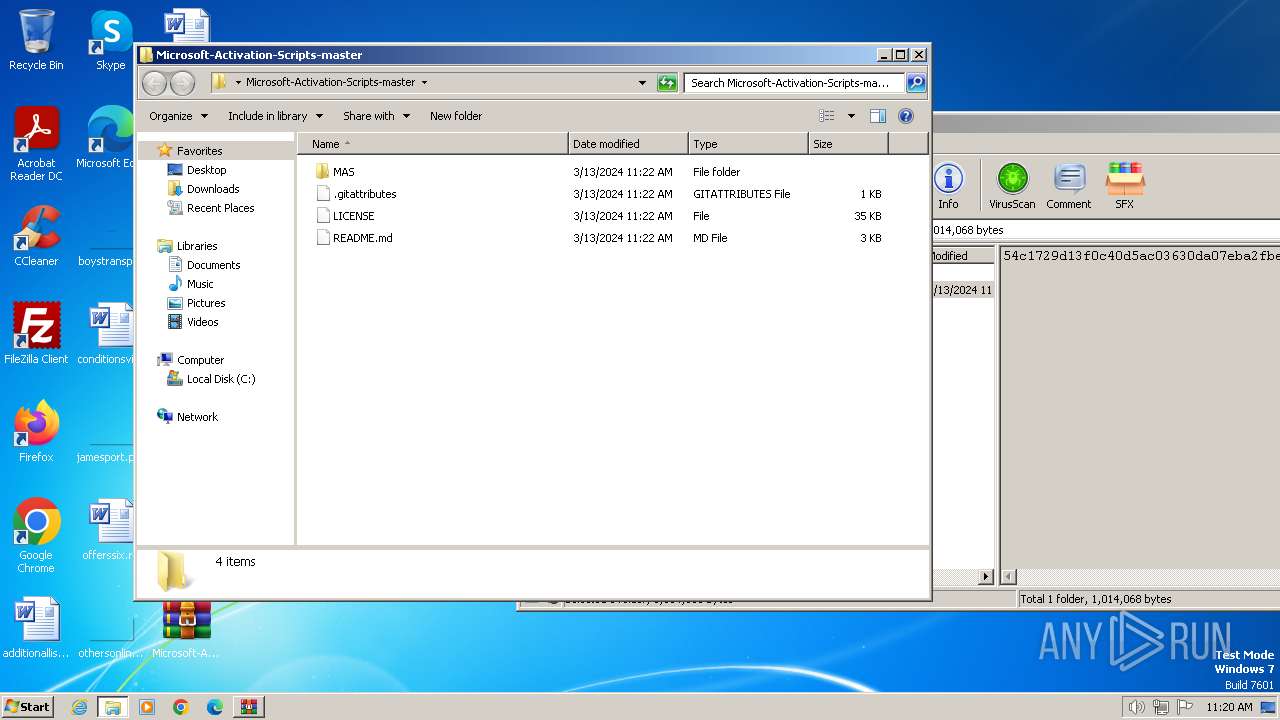Toggle the preview pane
This screenshot has width=1280, height=720.
[x=878, y=116]
